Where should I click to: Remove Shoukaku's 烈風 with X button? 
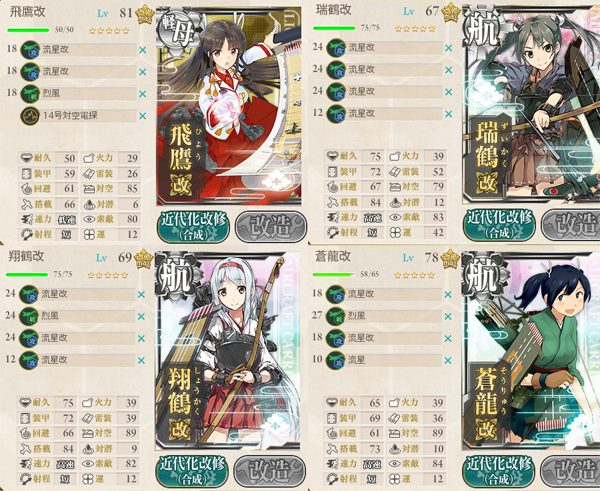141,316
